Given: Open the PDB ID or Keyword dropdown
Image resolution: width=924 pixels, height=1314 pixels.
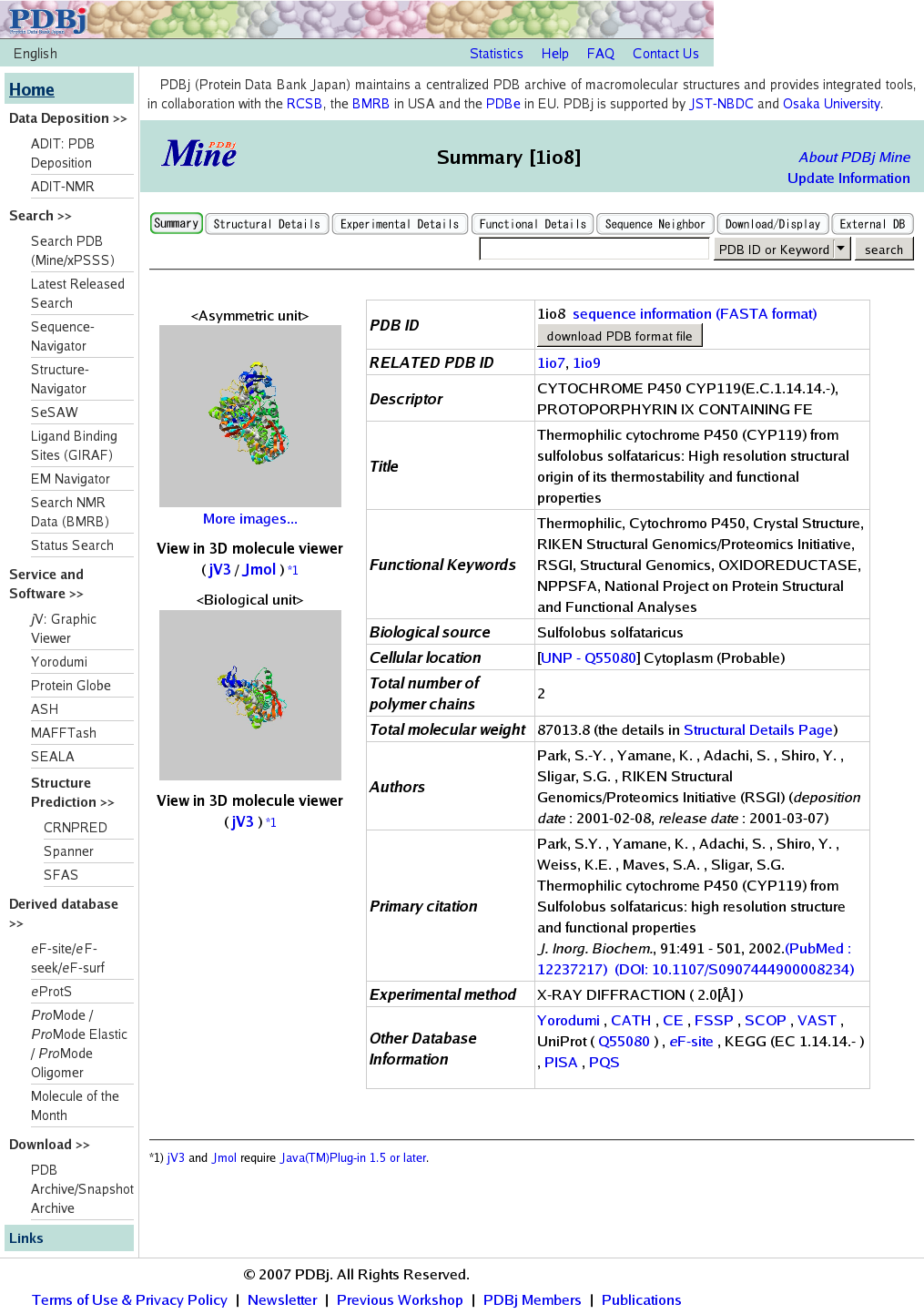Looking at the screenshot, I should point(782,249).
